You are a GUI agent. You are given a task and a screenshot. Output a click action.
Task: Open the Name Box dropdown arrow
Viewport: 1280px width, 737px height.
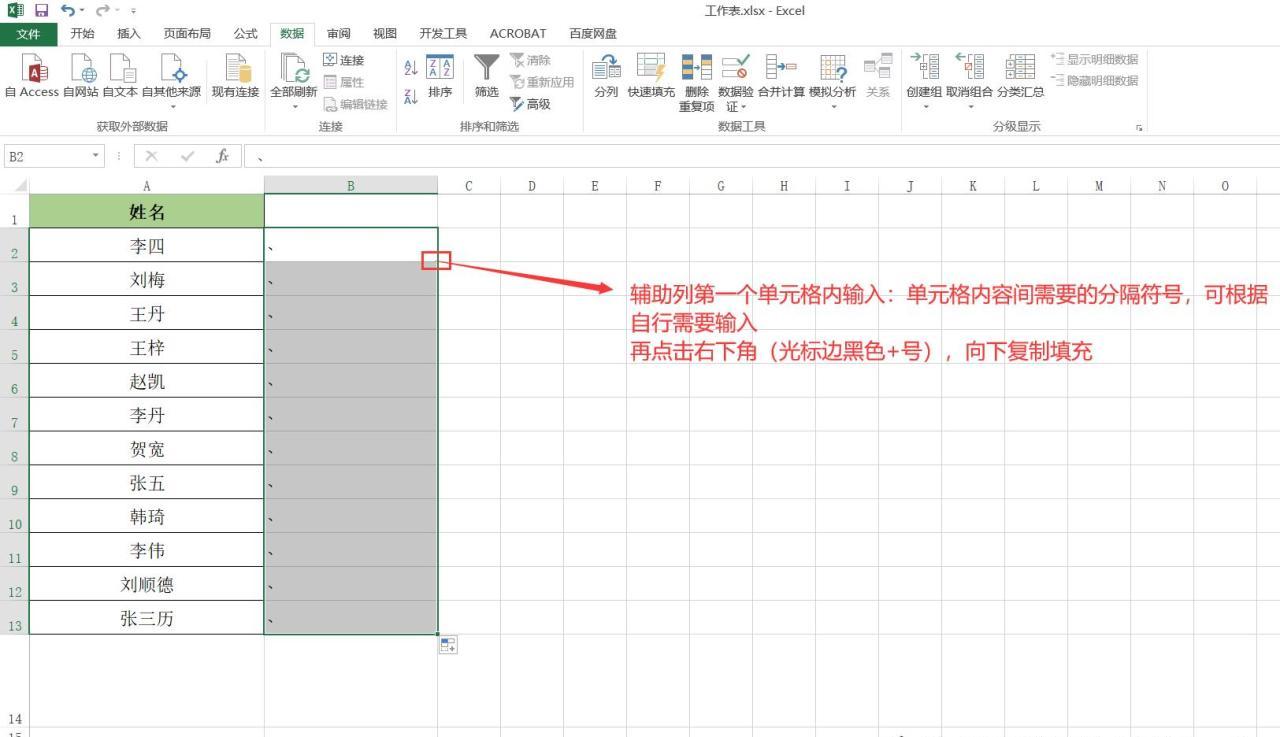(96, 156)
